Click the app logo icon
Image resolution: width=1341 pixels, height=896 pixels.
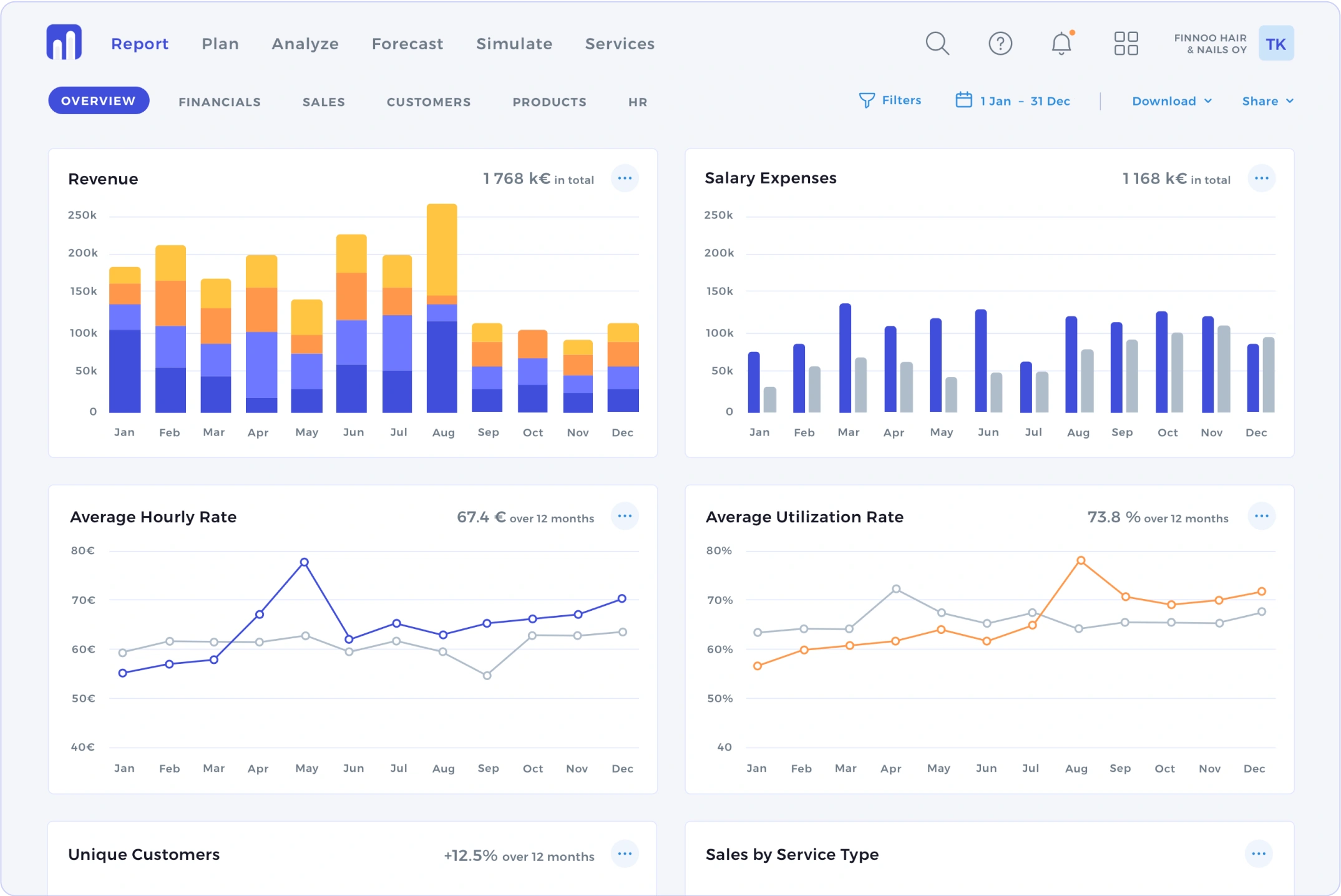(64, 42)
